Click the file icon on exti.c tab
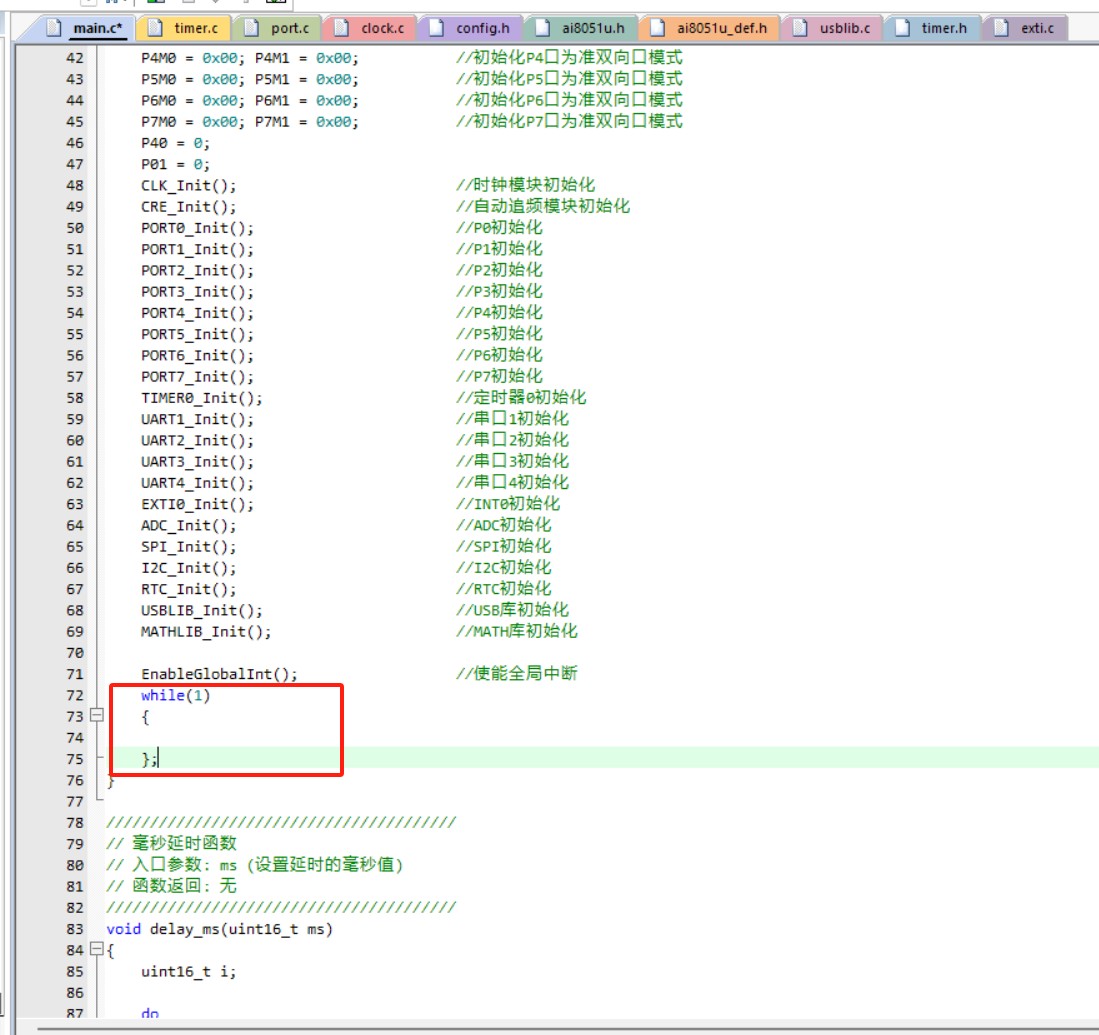 (x=1002, y=28)
